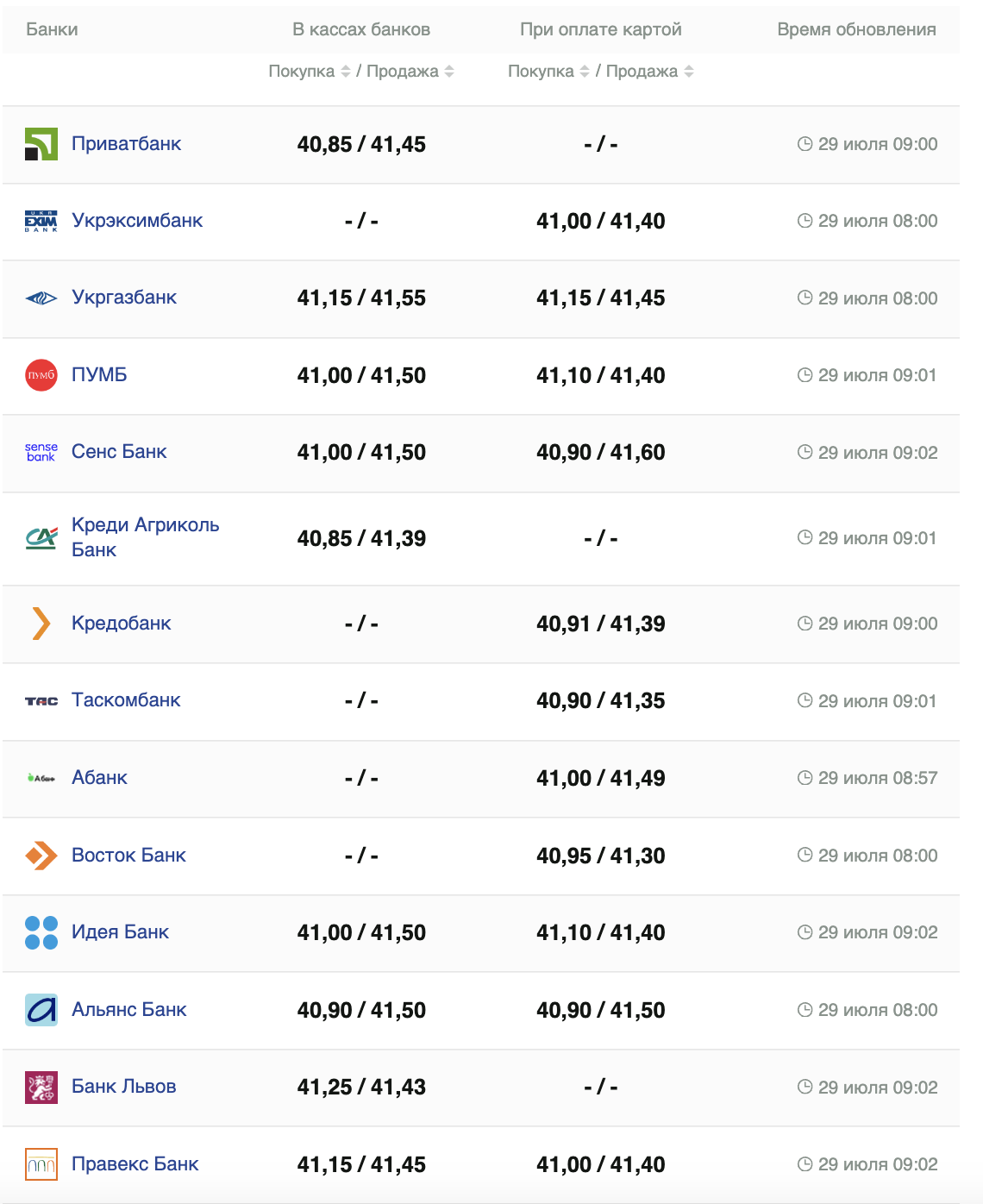Open the Укргазбанк bank link
Screen dimensions: 983x1204
point(124,298)
